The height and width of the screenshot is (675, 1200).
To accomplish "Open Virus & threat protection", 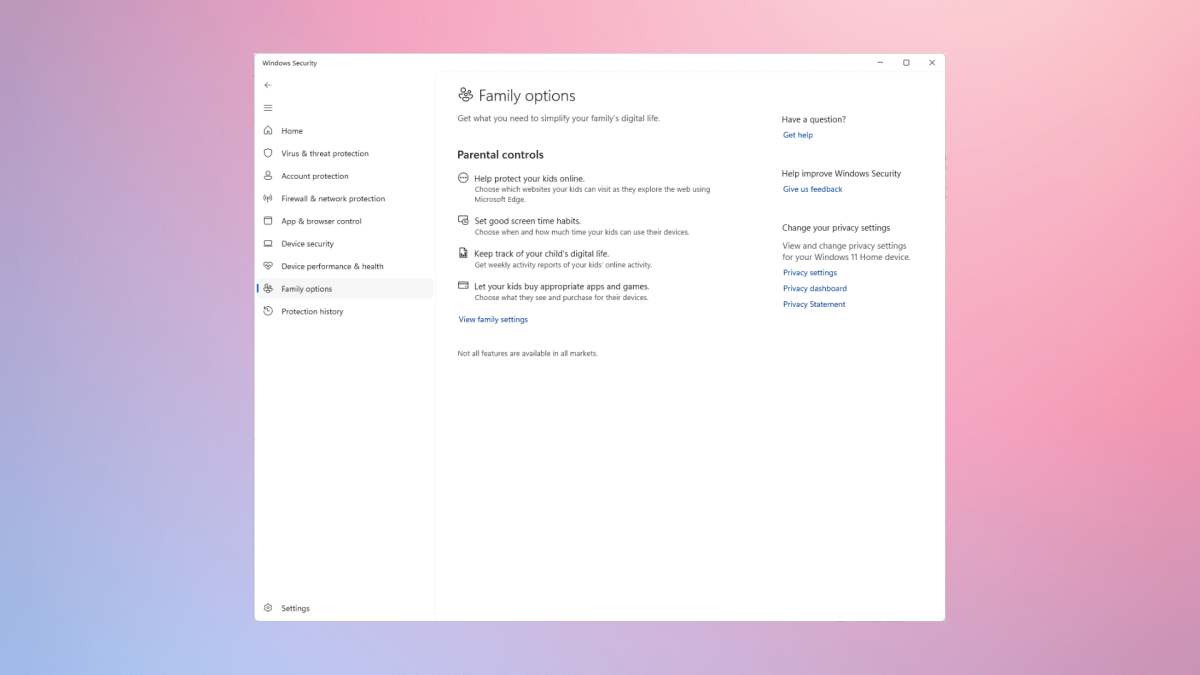I will click(344, 153).
